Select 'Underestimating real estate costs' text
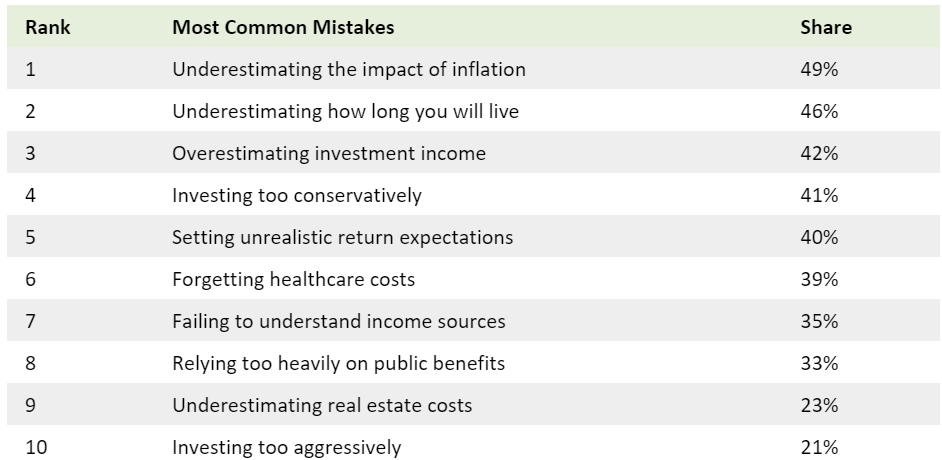 pos(322,406)
